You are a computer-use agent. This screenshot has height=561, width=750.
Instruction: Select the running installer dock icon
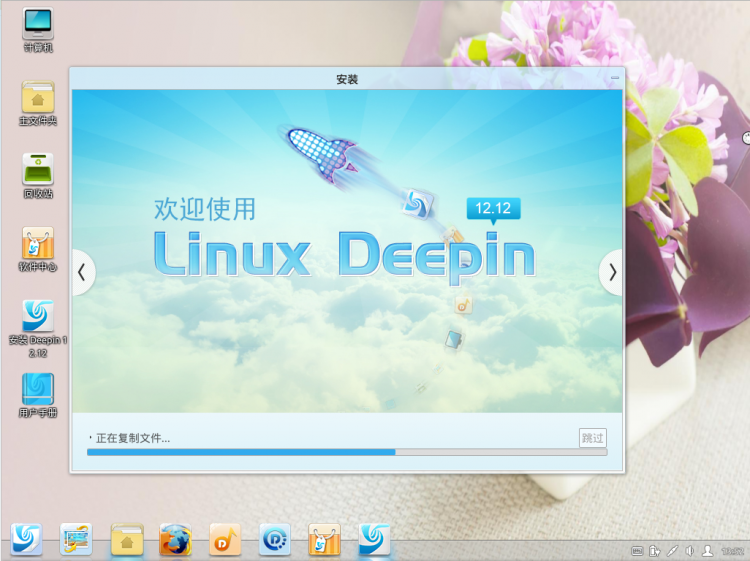pyautogui.click(x=375, y=539)
